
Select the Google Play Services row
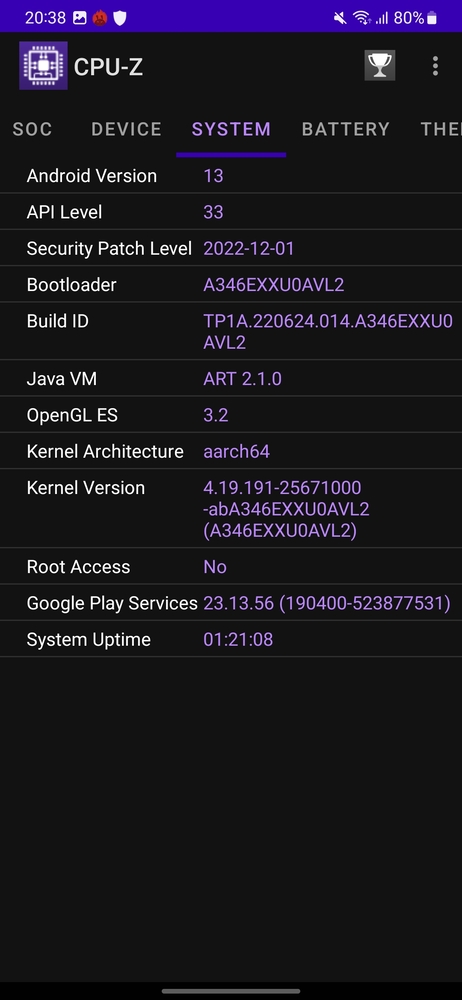pyautogui.click(x=231, y=603)
